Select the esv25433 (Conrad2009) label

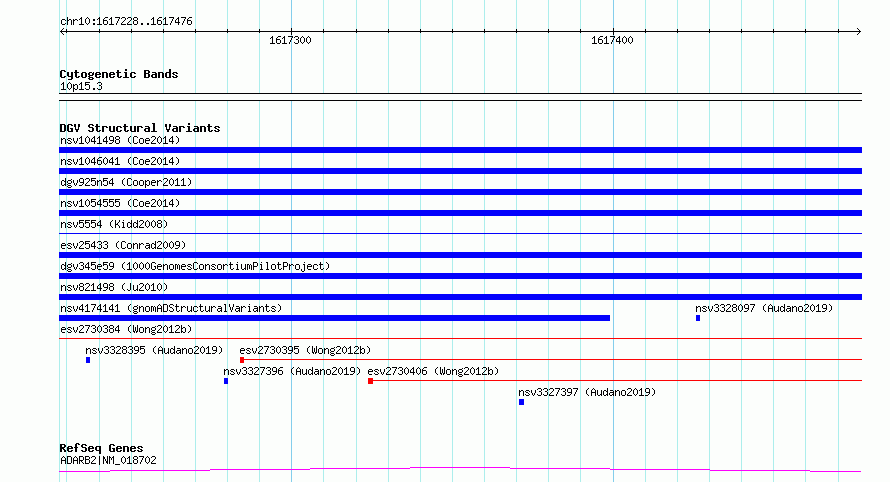[x=123, y=245]
